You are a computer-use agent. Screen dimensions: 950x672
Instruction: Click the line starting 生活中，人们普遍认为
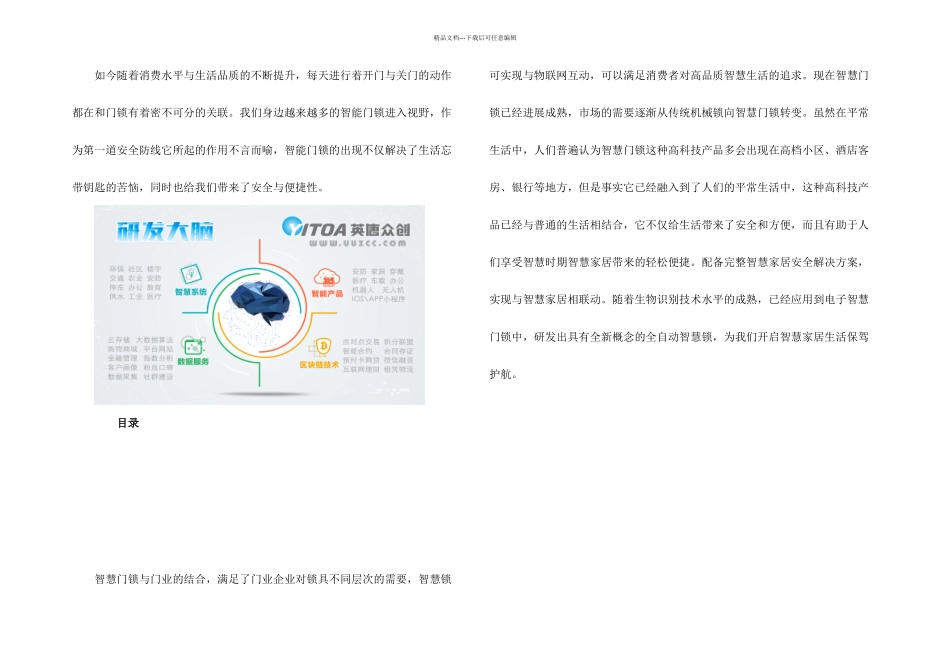[x=679, y=150]
